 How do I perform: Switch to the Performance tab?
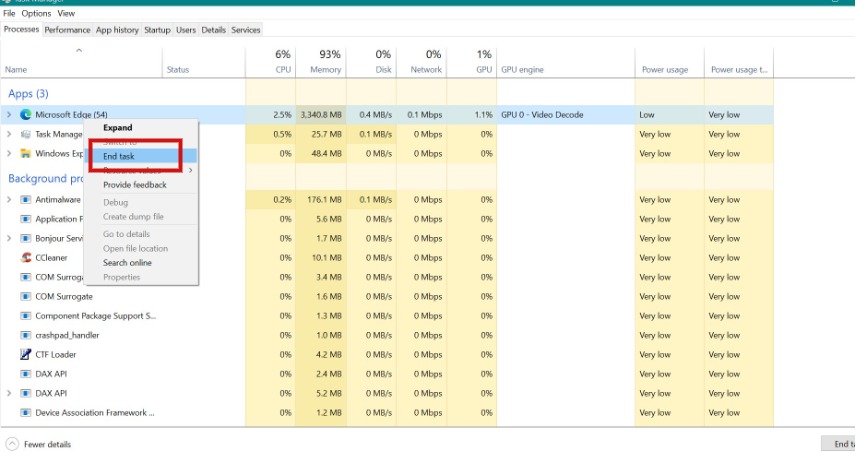[67, 30]
